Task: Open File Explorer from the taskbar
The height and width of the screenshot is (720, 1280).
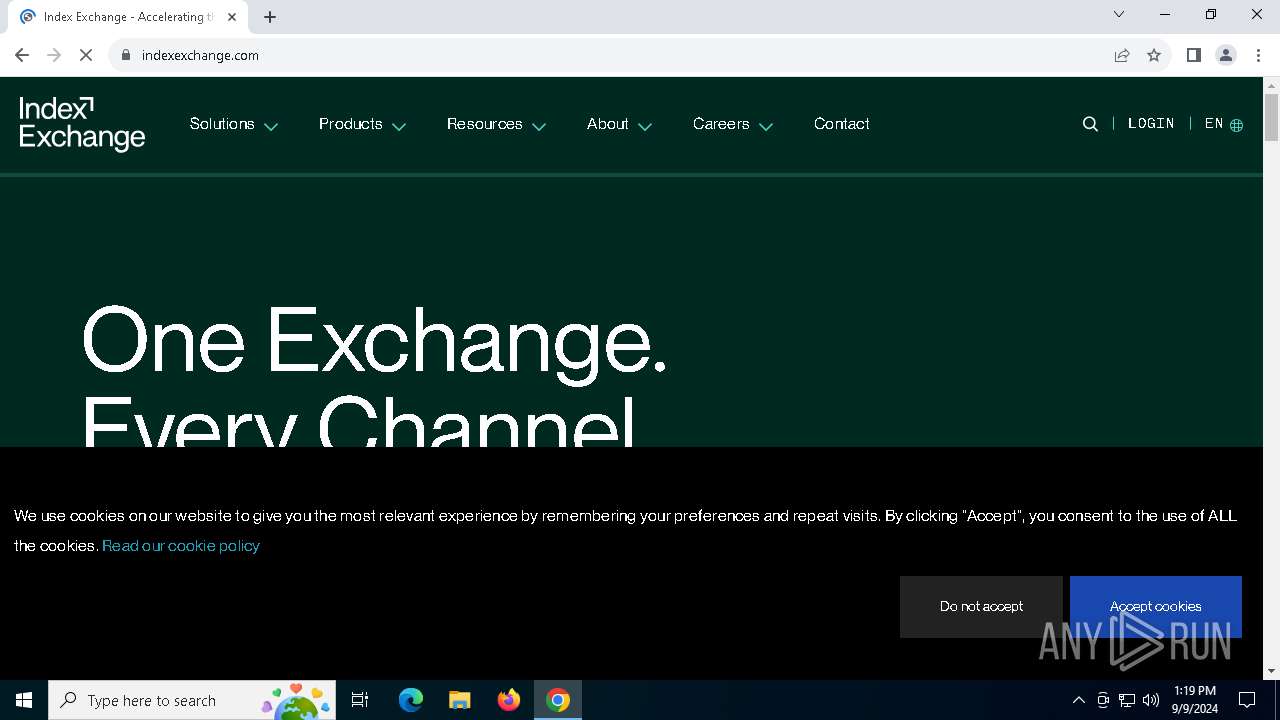Action: click(460, 700)
